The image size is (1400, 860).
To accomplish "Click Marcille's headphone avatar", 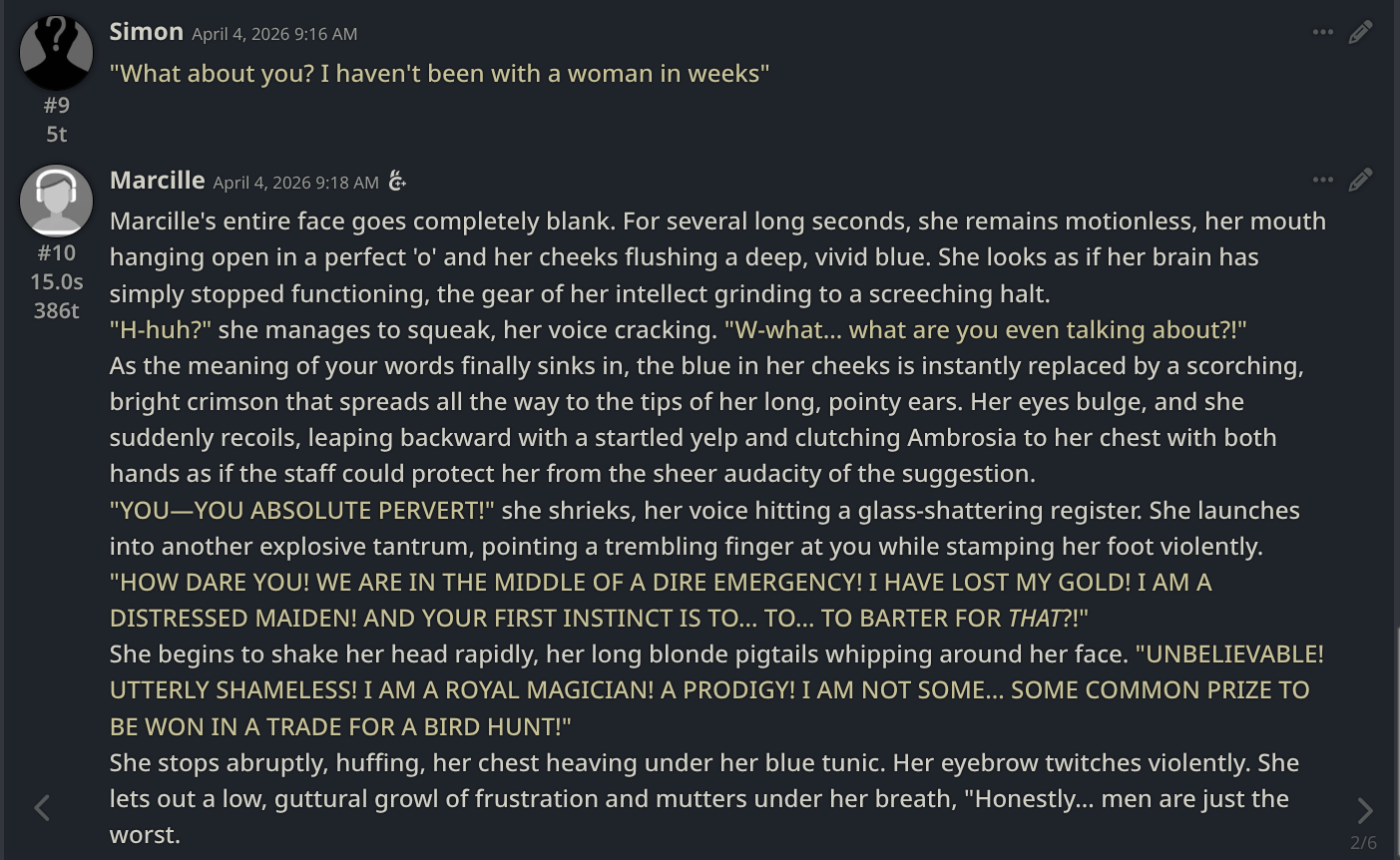I will (x=56, y=200).
